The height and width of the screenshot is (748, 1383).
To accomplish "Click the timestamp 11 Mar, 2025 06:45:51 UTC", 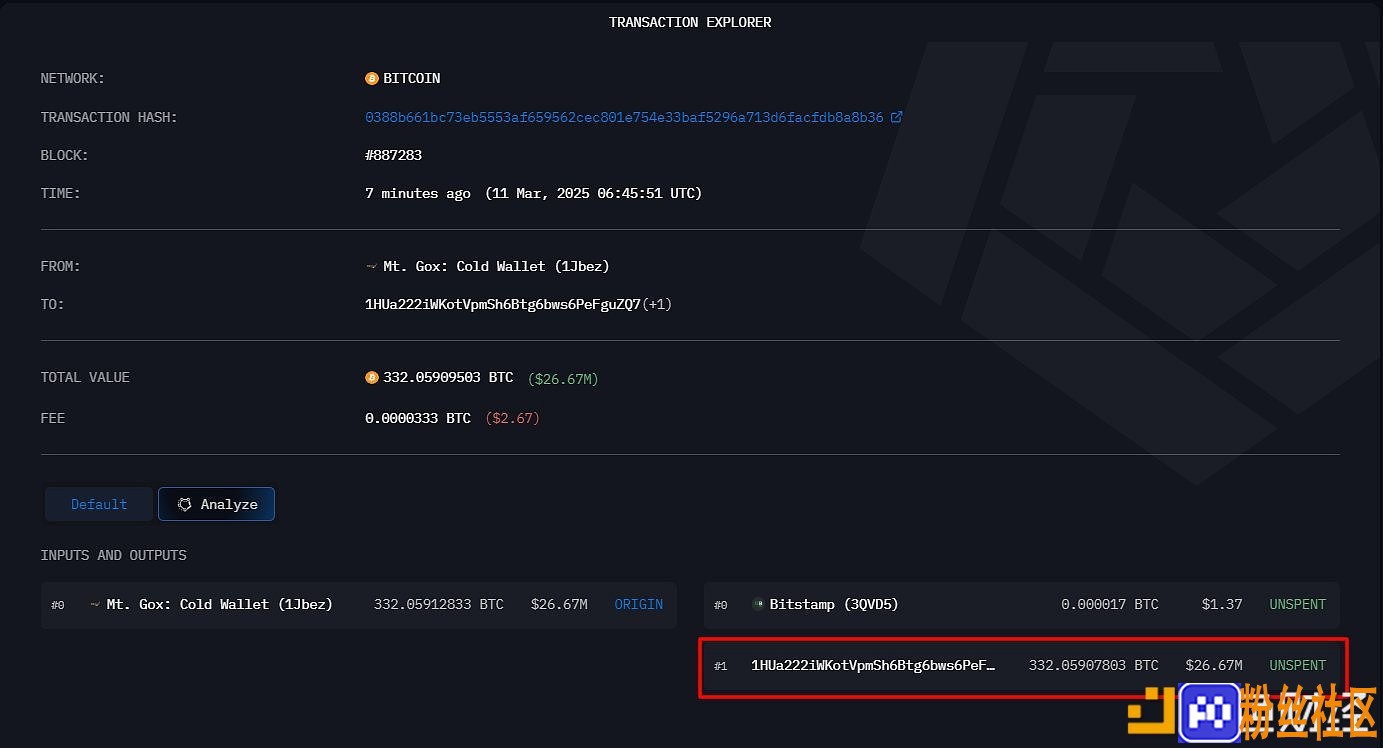I will point(594,193).
